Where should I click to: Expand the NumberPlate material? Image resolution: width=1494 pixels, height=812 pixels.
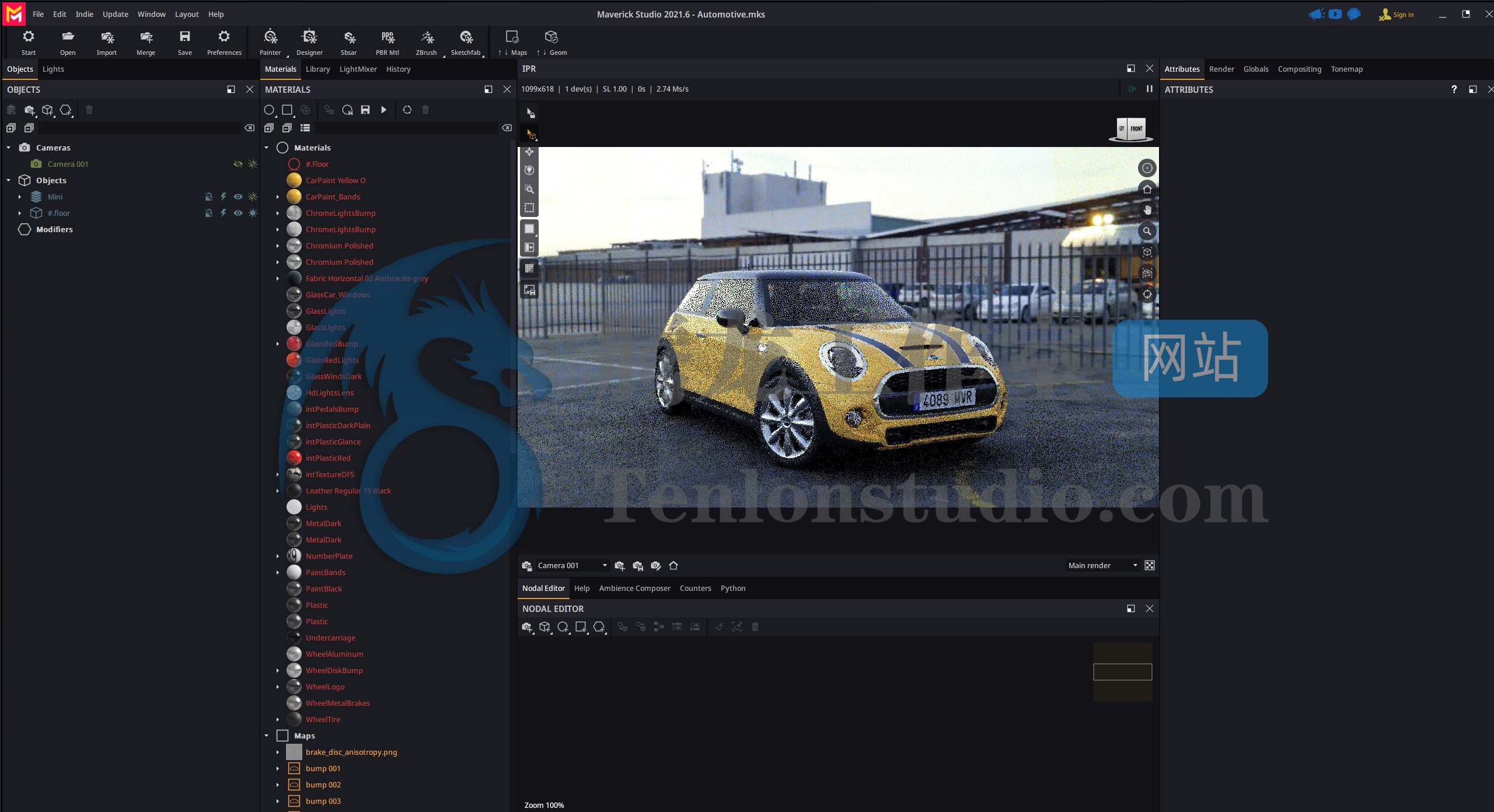pos(278,556)
